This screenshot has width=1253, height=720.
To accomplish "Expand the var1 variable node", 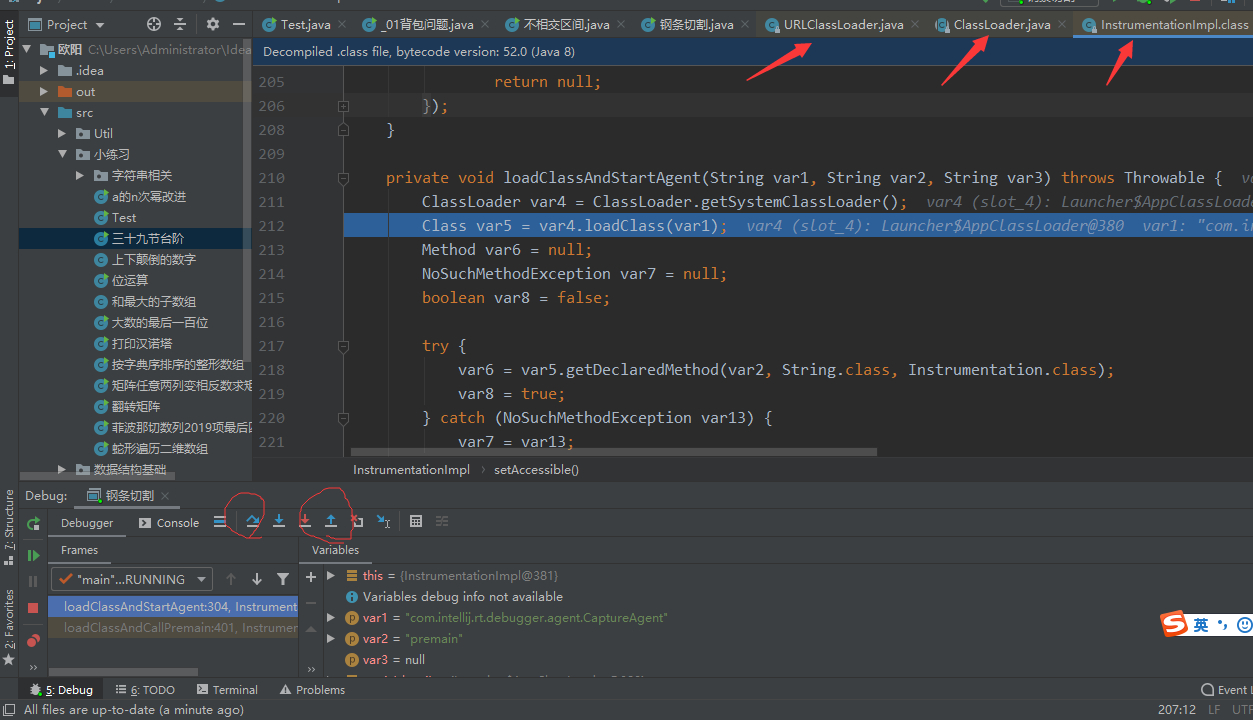I will (x=331, y=618).
